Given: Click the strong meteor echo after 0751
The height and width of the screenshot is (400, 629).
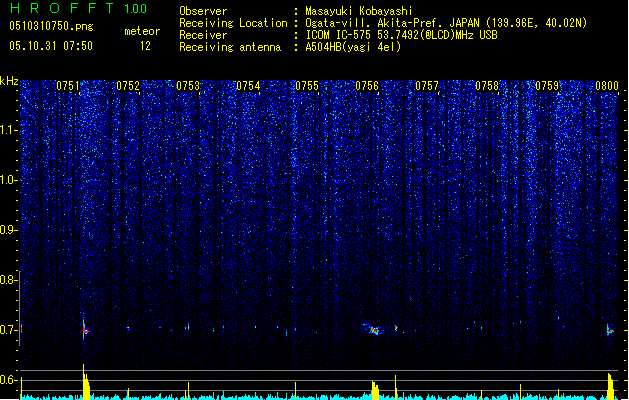Looking at the screenshot, I should (x=85, y=330).
